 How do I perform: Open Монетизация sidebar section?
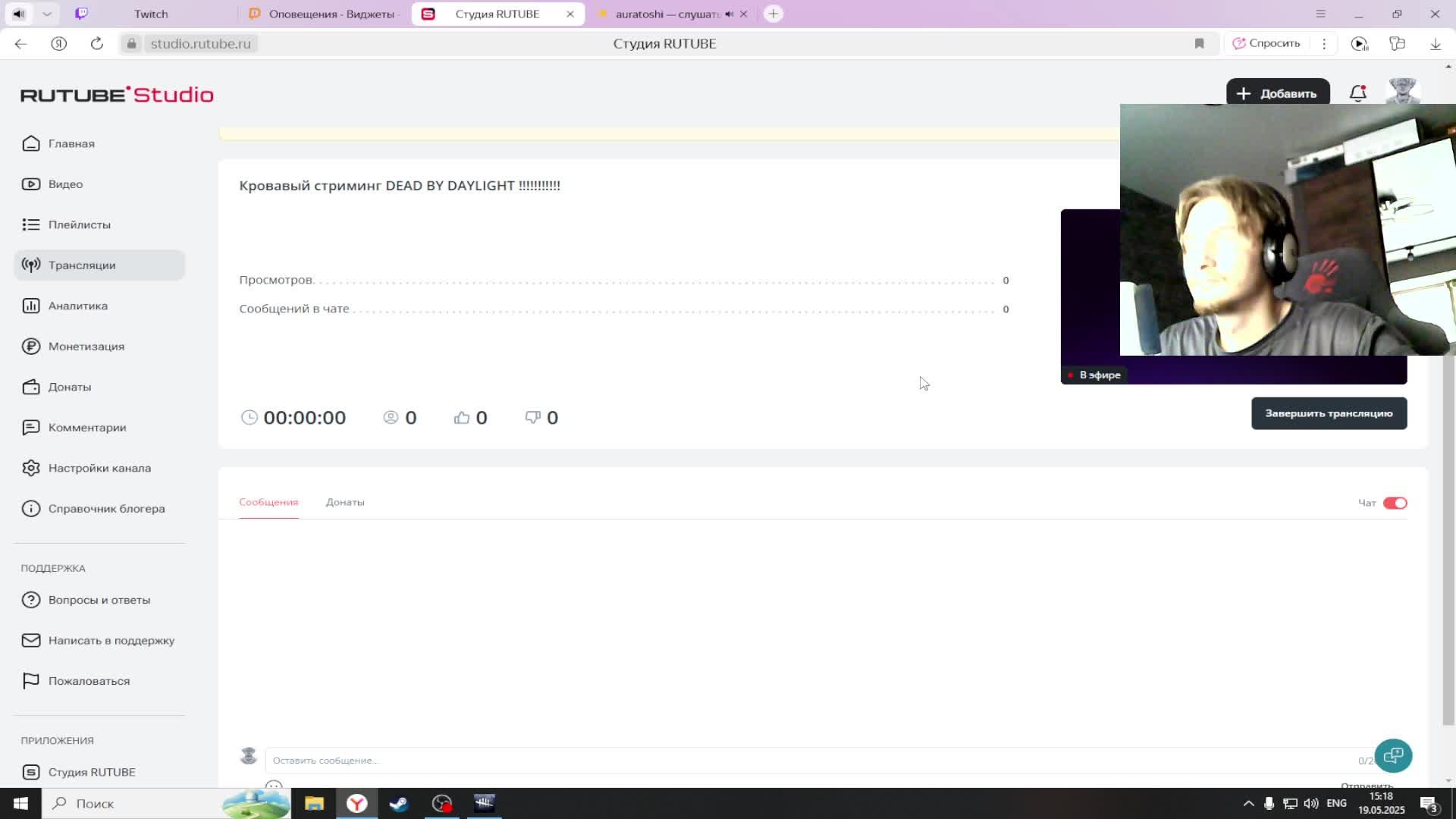tap(86, 347)
